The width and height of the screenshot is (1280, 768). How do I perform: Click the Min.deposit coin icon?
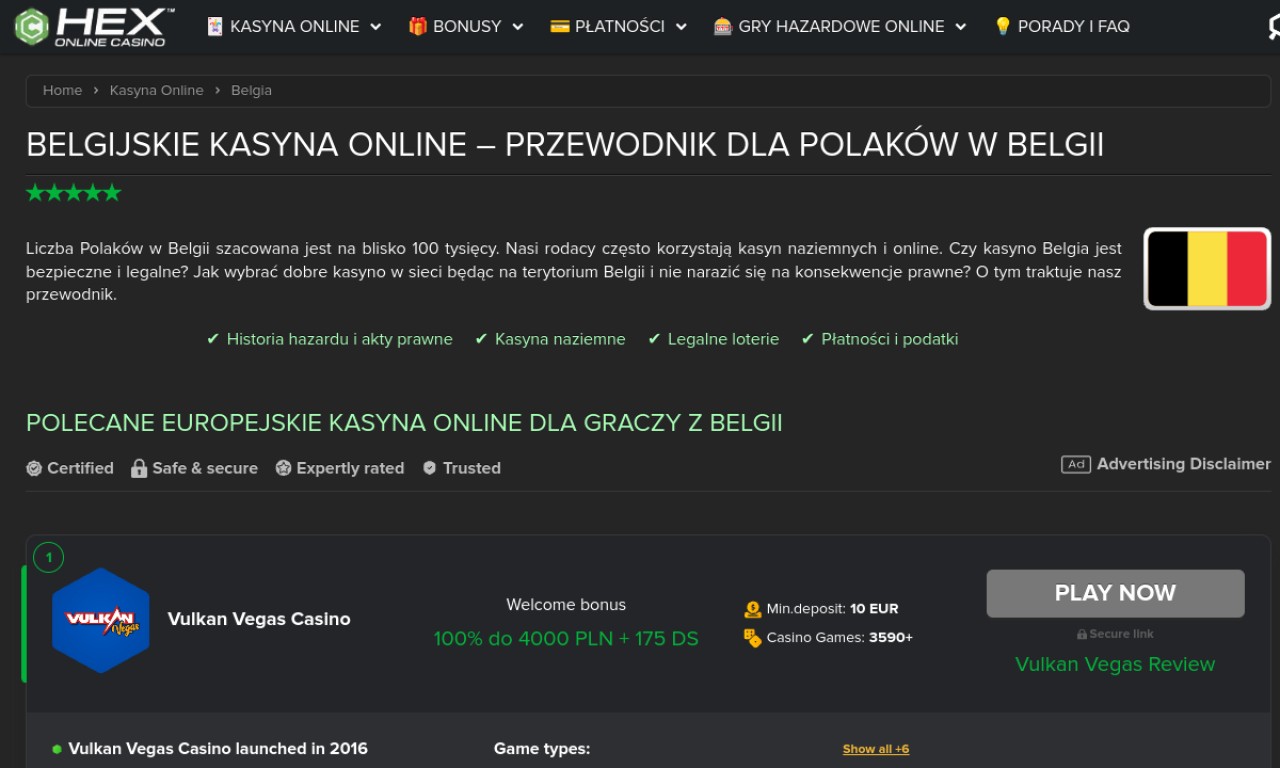[x=753, y=609]
